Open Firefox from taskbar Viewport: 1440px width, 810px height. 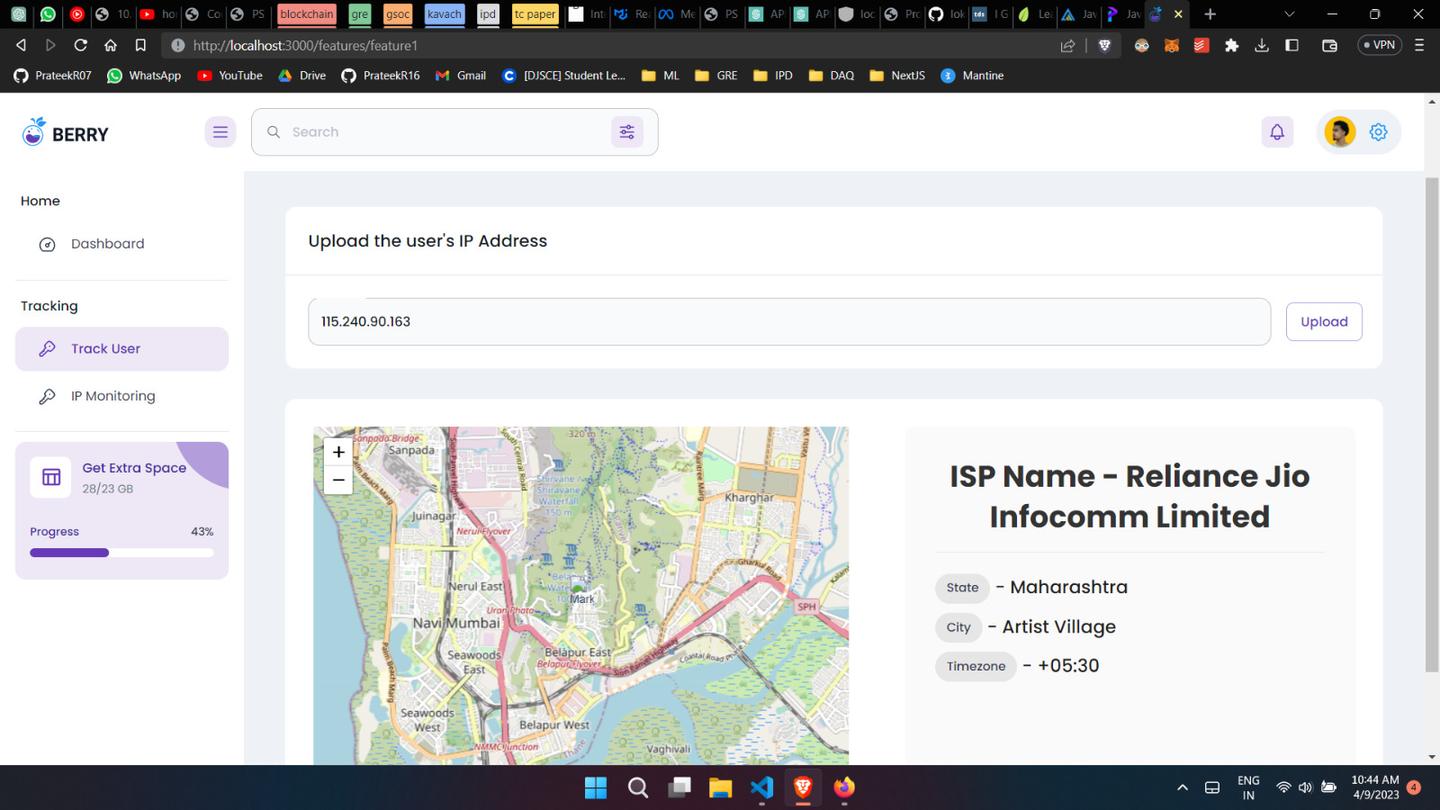click(x=845, y=787)
